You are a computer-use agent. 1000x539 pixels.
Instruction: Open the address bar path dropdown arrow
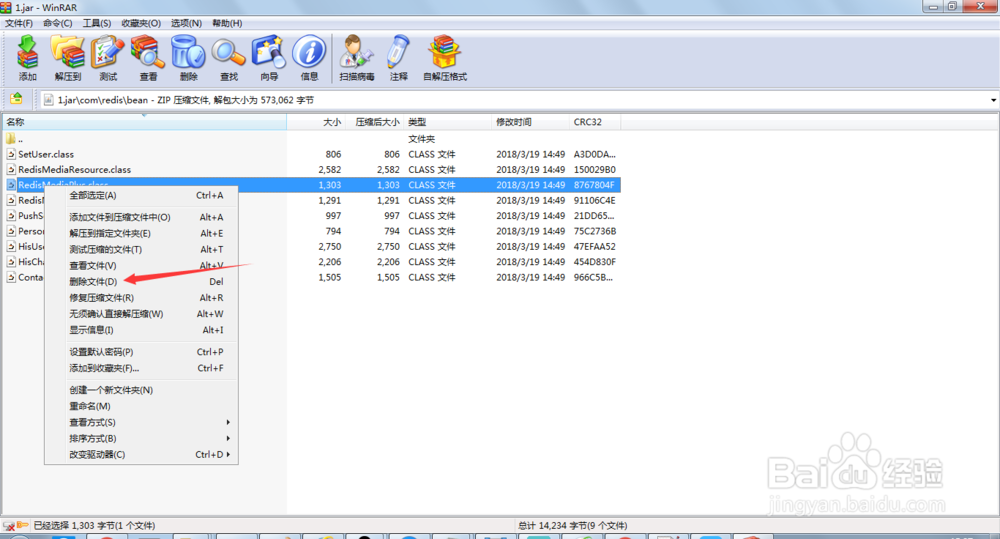pyautogui.click(x=993, y=100)
